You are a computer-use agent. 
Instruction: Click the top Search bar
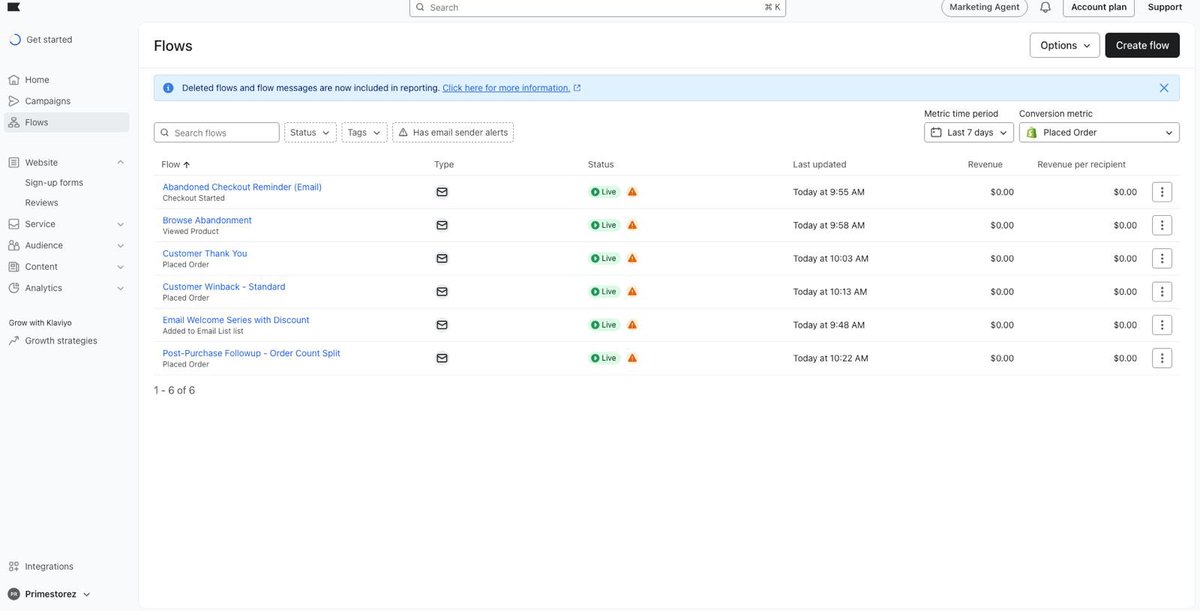click(x=598, y=7)
